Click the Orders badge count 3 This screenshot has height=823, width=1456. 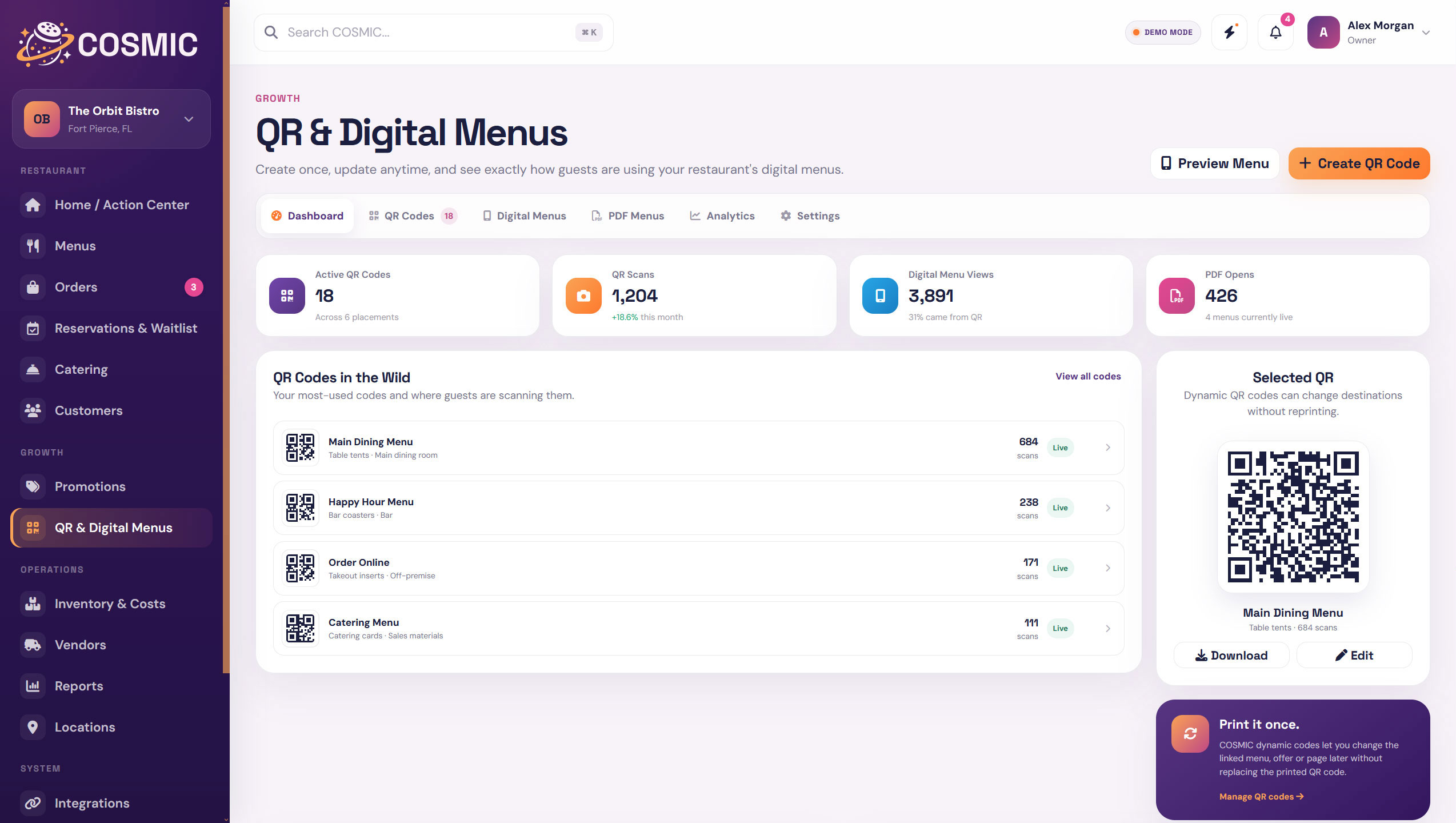(194, 287)
